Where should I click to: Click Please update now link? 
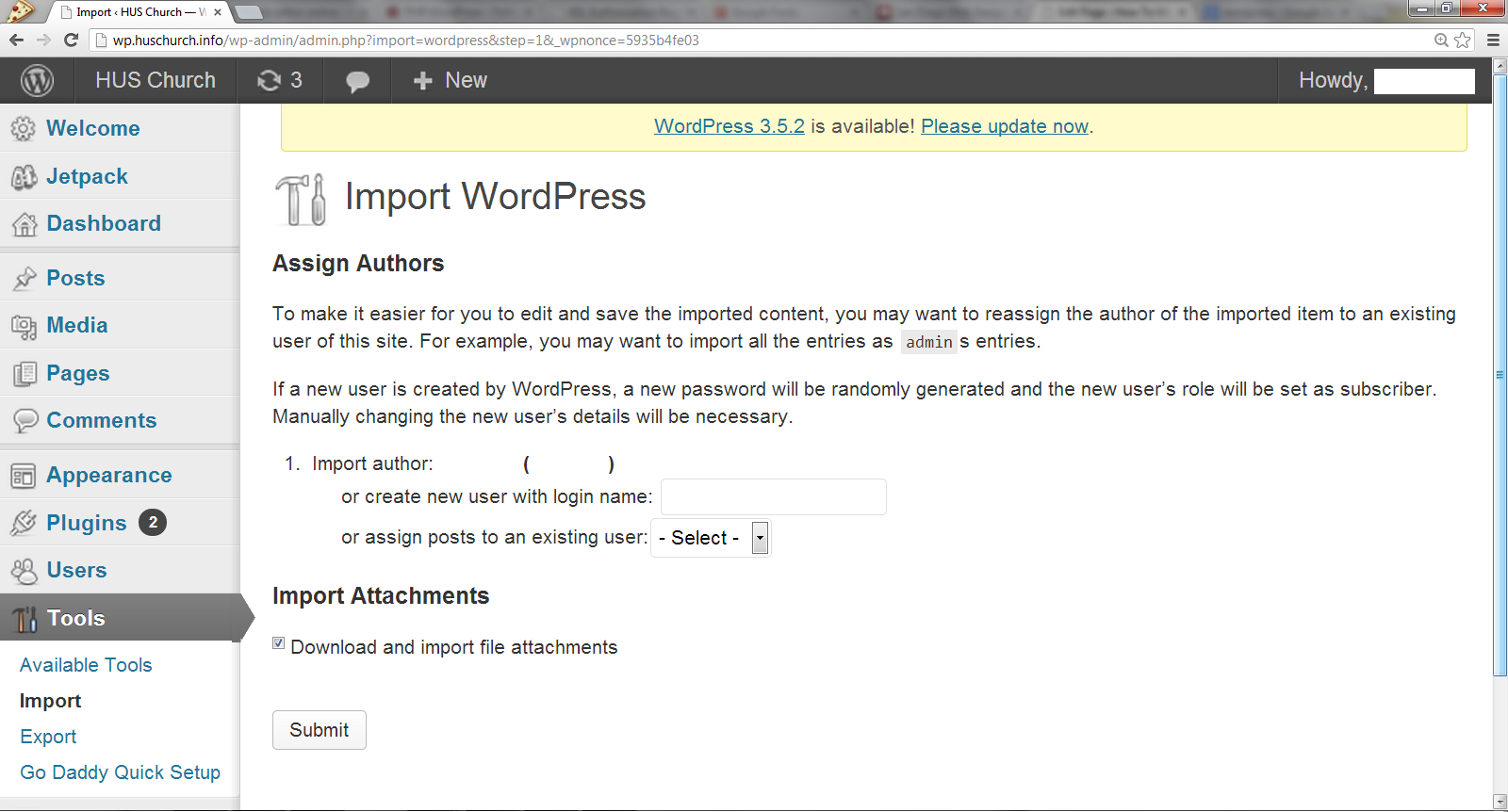click(1005, 126)
